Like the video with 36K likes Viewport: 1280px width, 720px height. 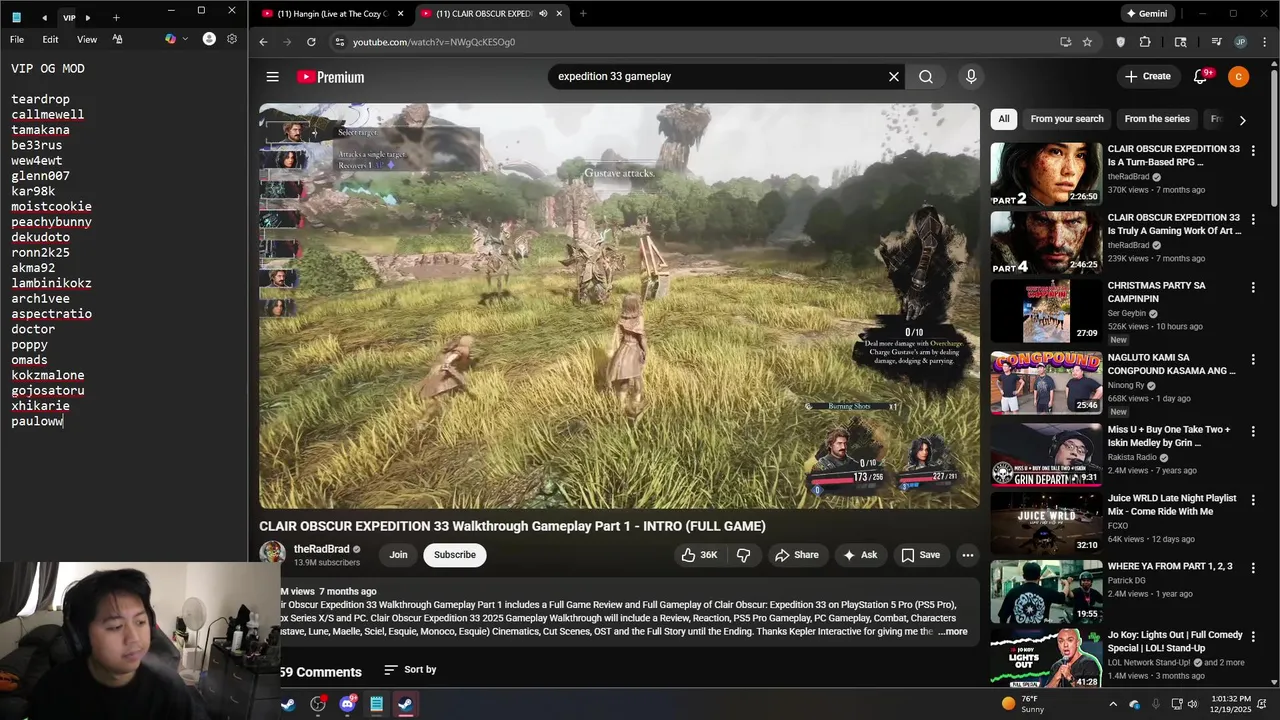699,555
